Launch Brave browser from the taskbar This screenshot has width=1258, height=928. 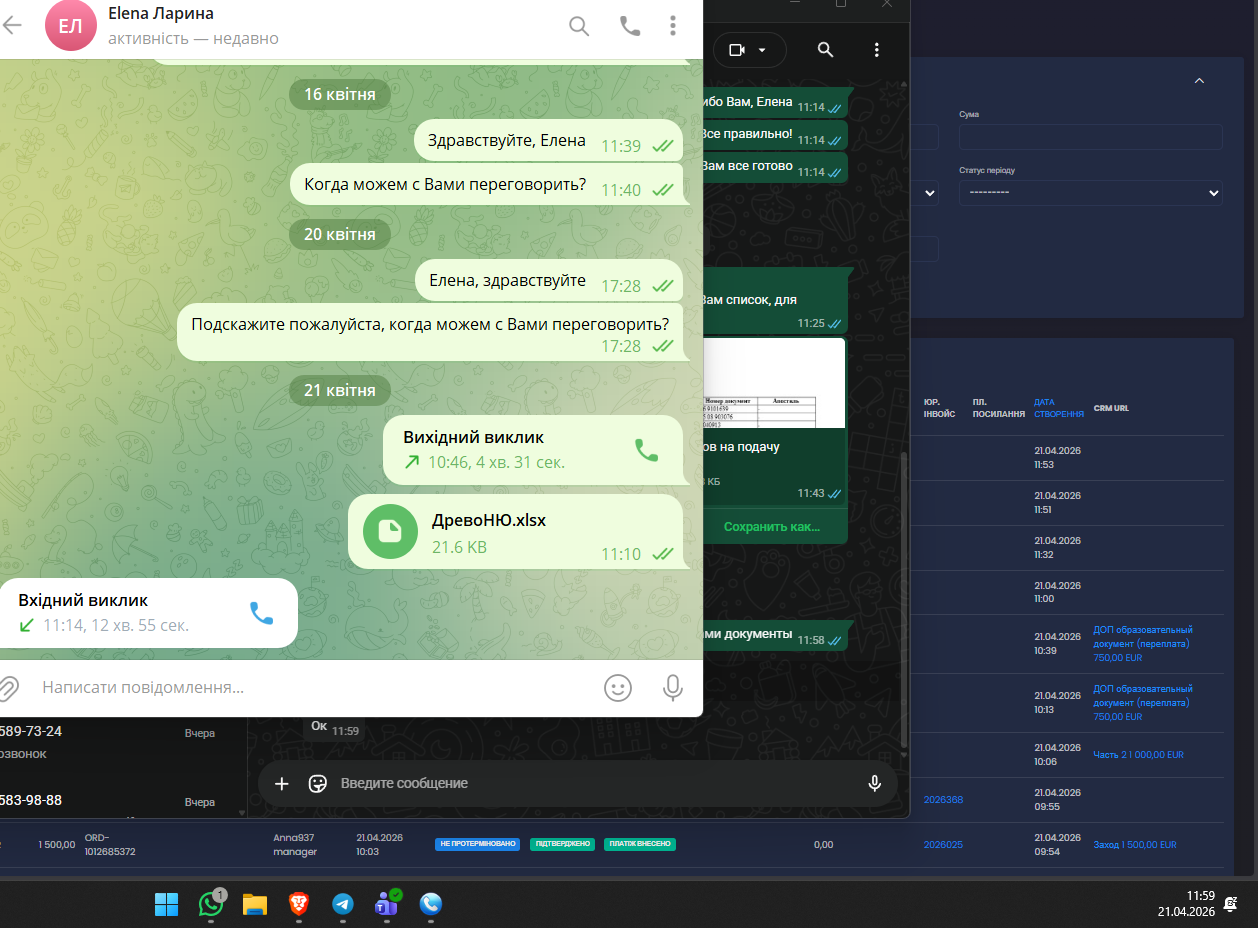pos(298,904)
